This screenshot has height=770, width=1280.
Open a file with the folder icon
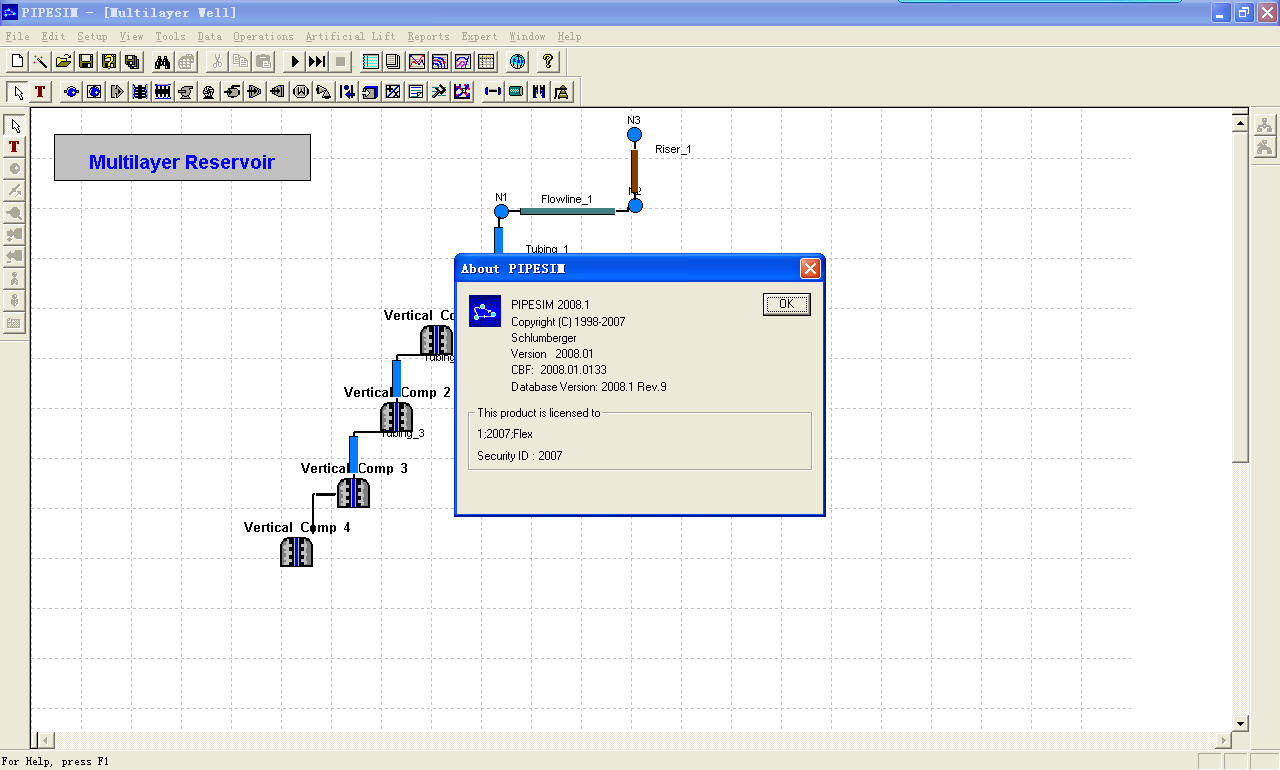[63, 61]
